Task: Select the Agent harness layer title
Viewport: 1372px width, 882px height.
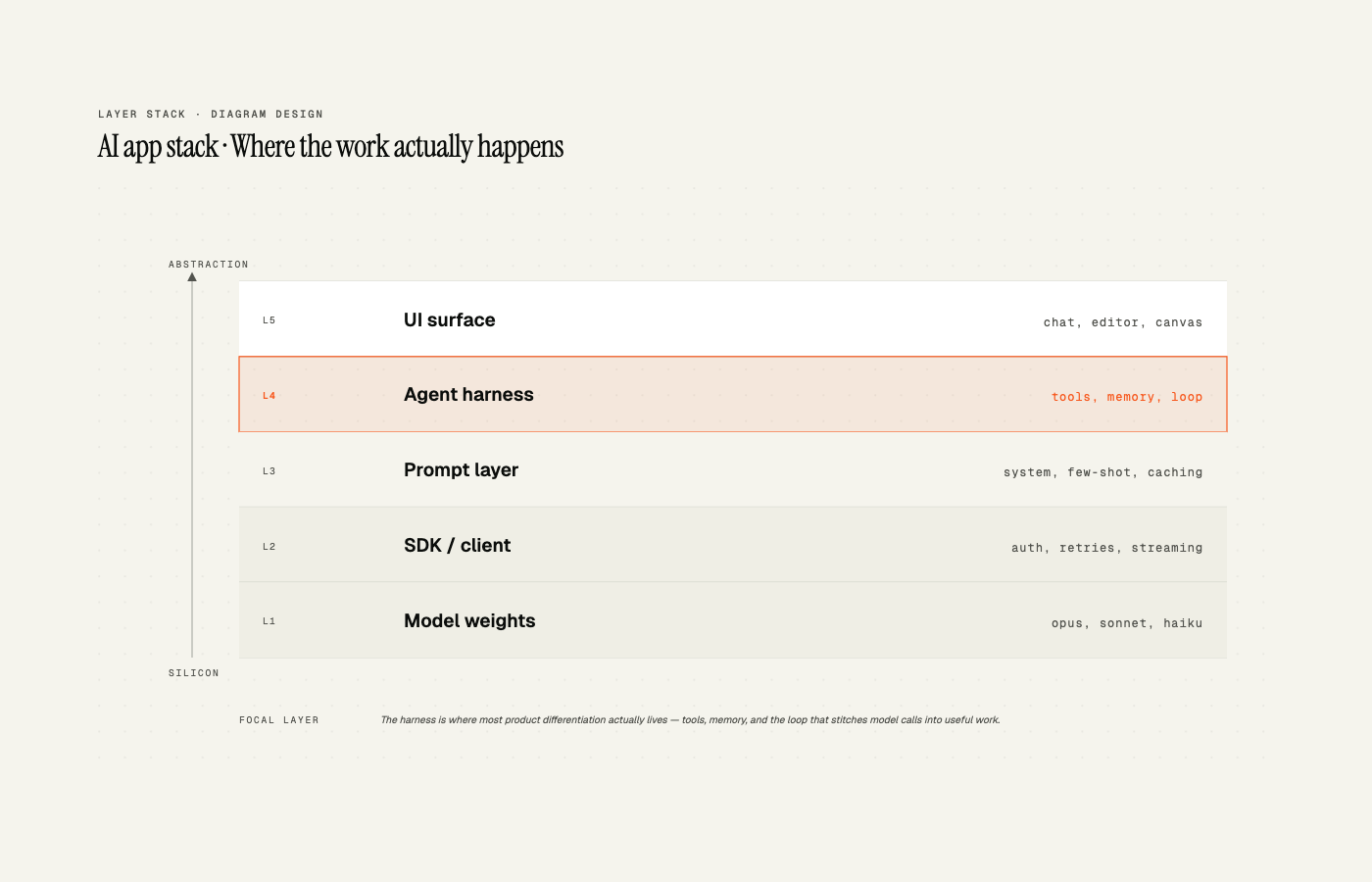Action: pos(468,395)
